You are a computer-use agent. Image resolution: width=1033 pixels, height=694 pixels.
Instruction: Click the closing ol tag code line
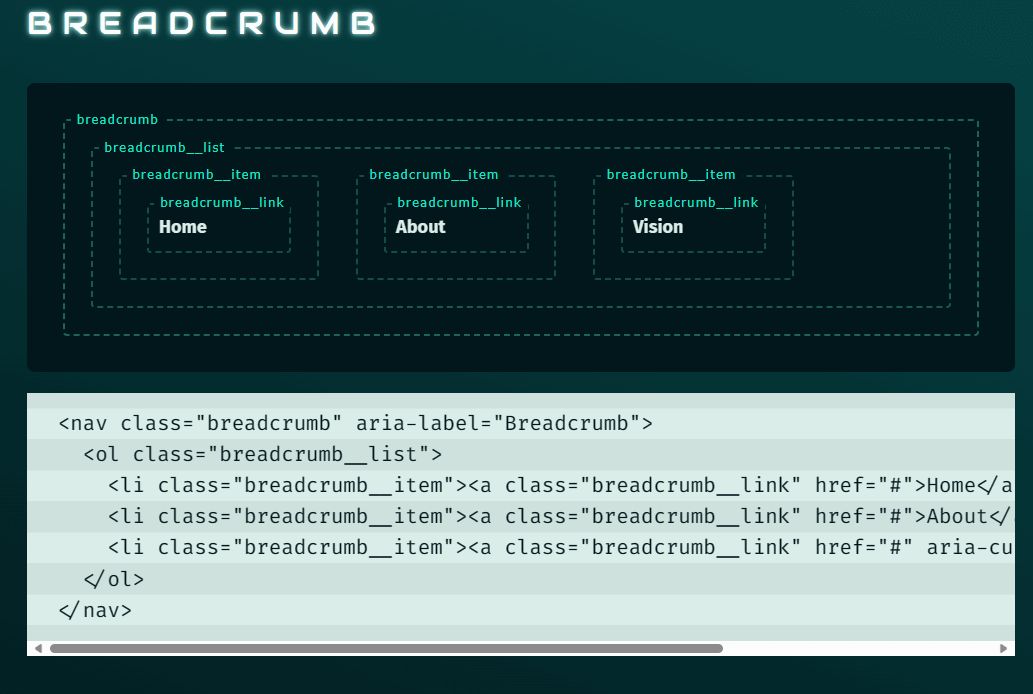(114, 579)
